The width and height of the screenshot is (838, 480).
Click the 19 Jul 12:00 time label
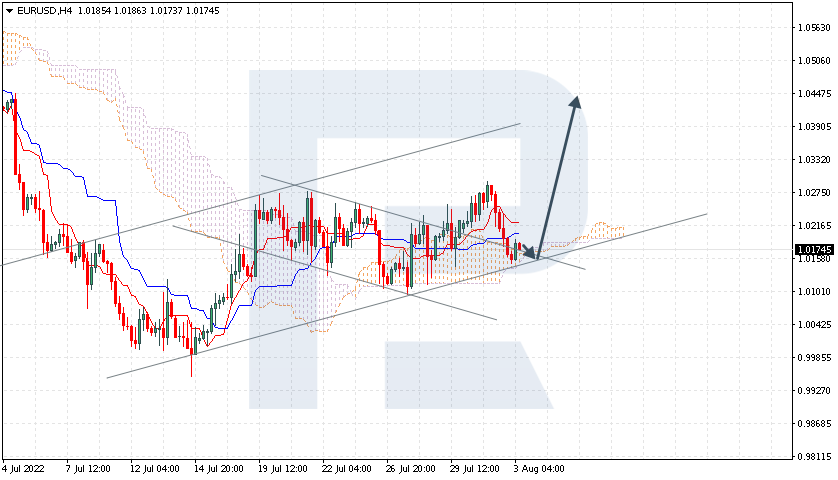pos(283,469)
